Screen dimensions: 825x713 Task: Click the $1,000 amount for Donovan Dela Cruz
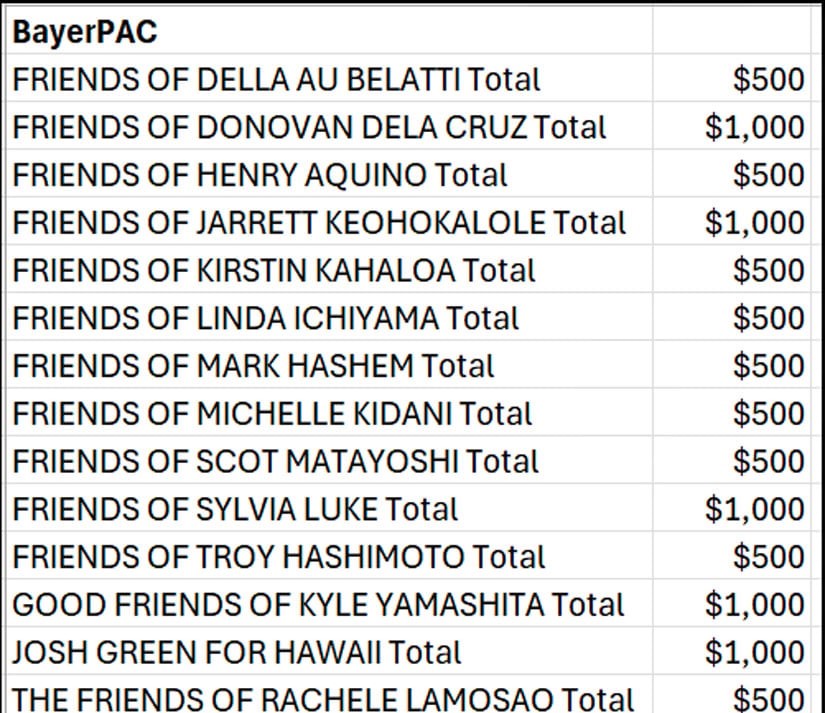754,127
